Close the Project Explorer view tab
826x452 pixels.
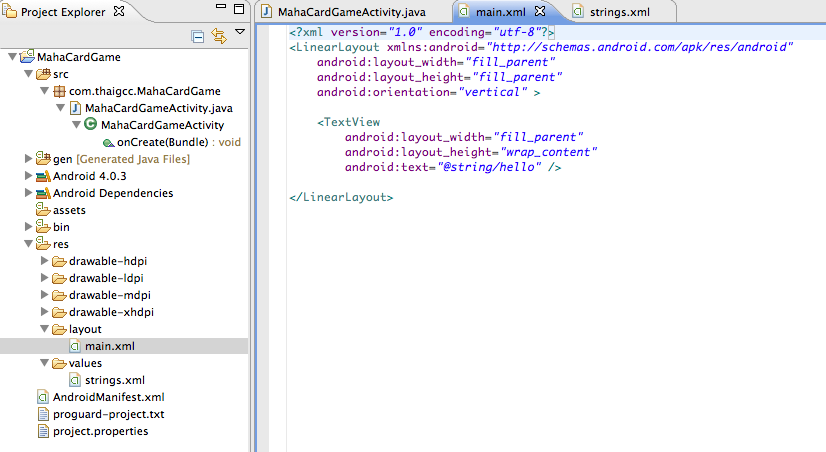point(119,11)
